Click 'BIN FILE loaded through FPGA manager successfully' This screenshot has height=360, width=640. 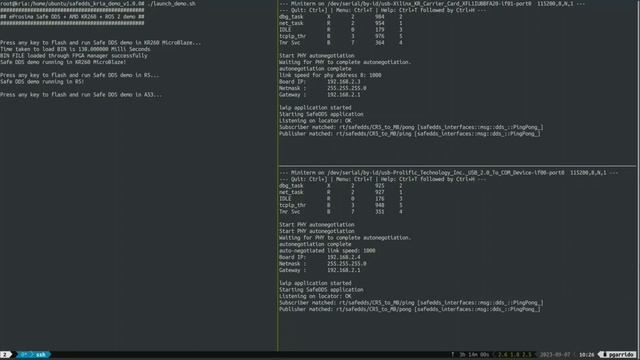click(74, 56)
